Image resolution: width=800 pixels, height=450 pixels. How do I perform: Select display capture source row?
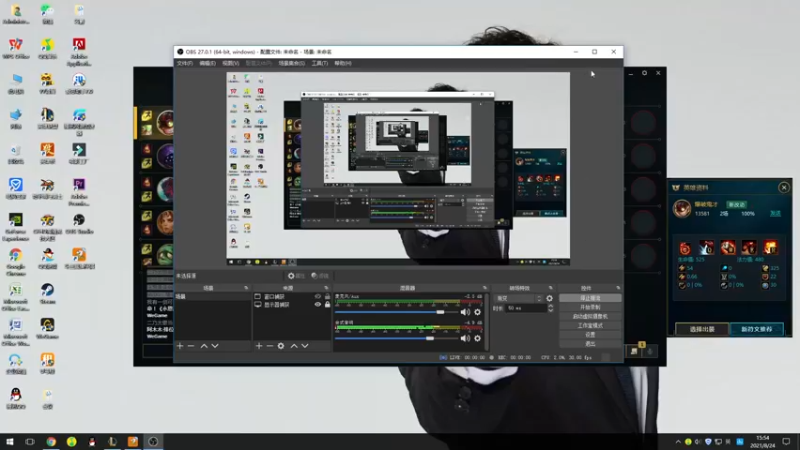click(x=292, y=305)
